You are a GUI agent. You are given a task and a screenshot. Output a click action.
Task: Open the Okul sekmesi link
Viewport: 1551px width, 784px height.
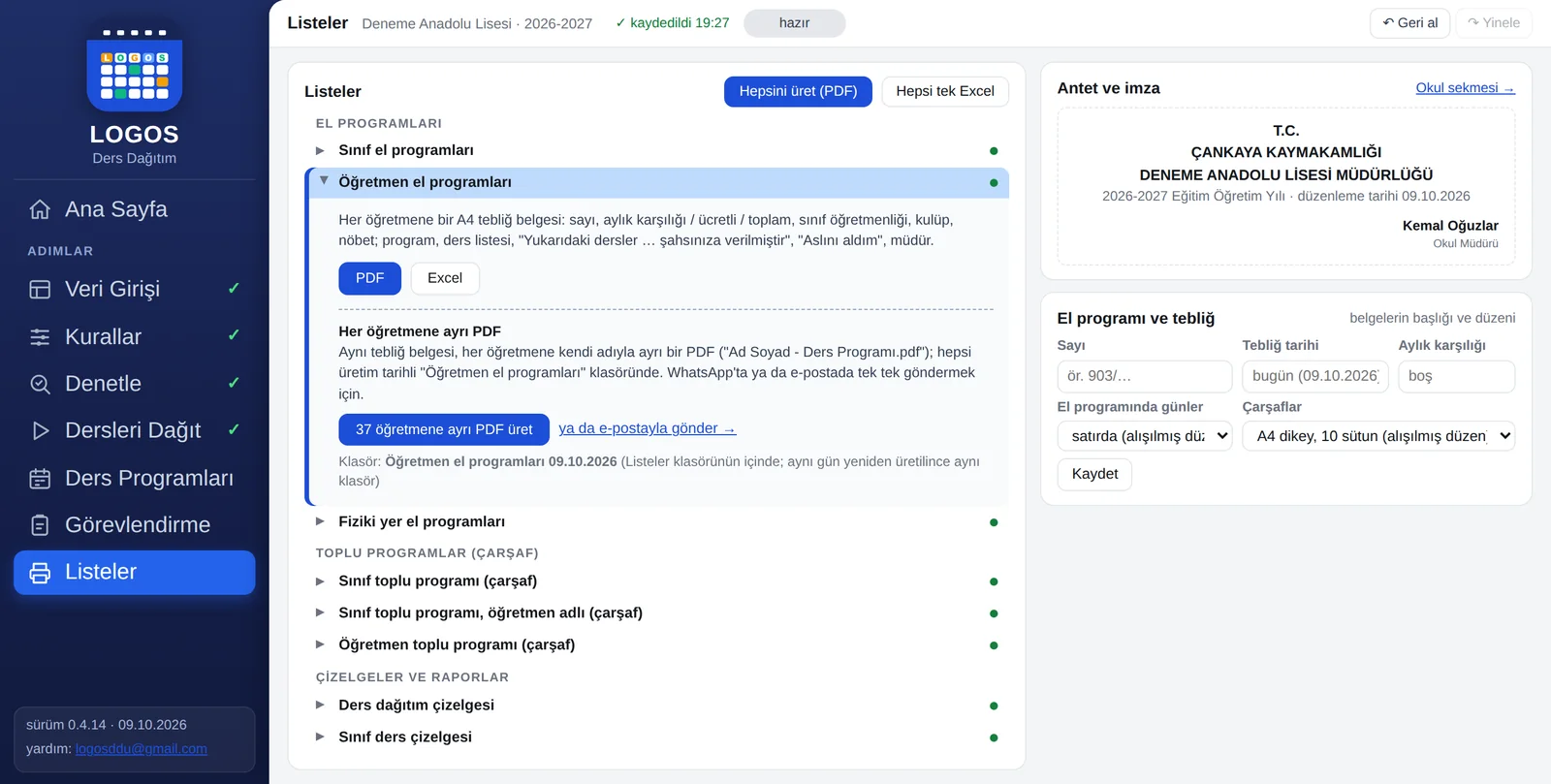(x=1465, y=88)
